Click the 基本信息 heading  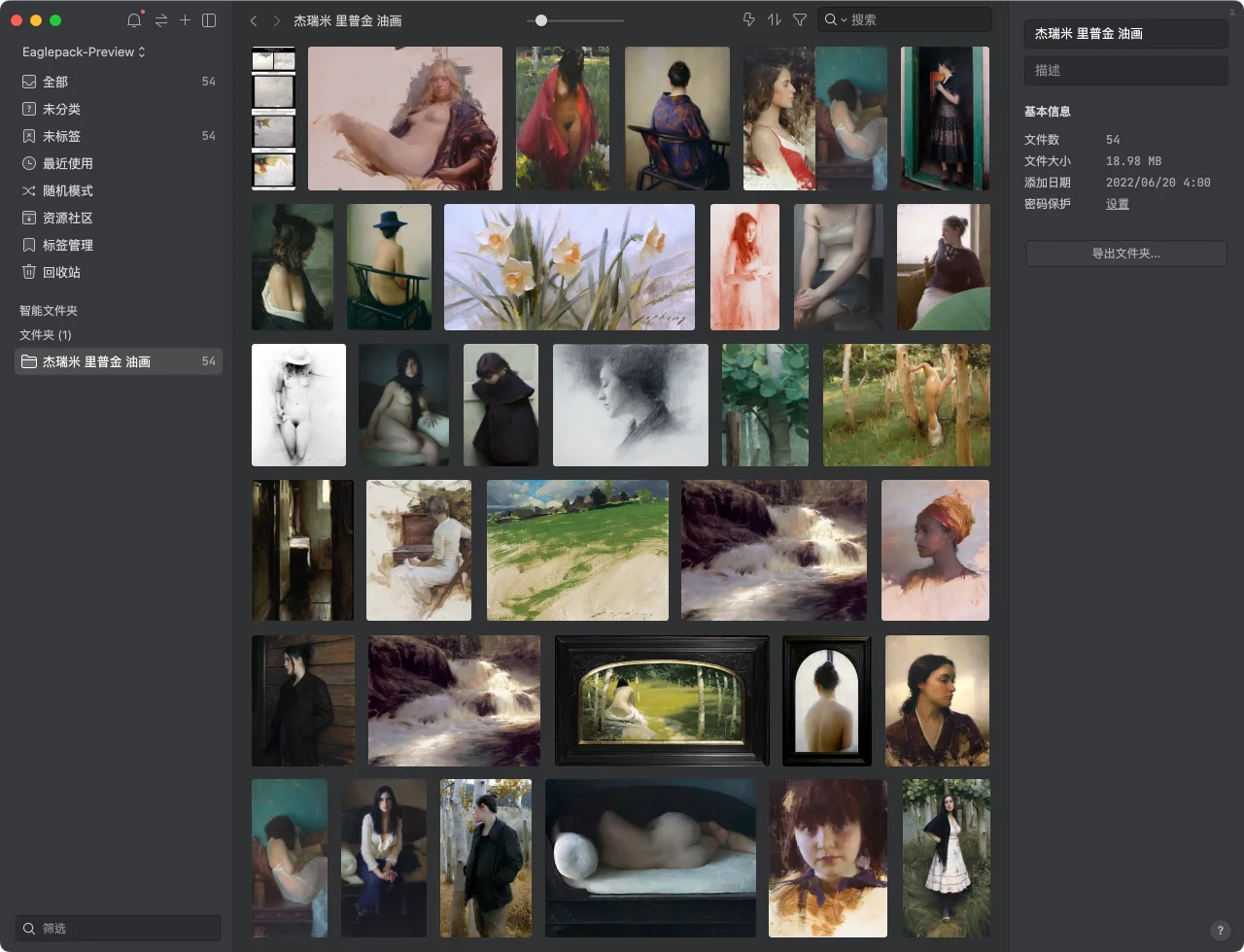[1048, 112]
